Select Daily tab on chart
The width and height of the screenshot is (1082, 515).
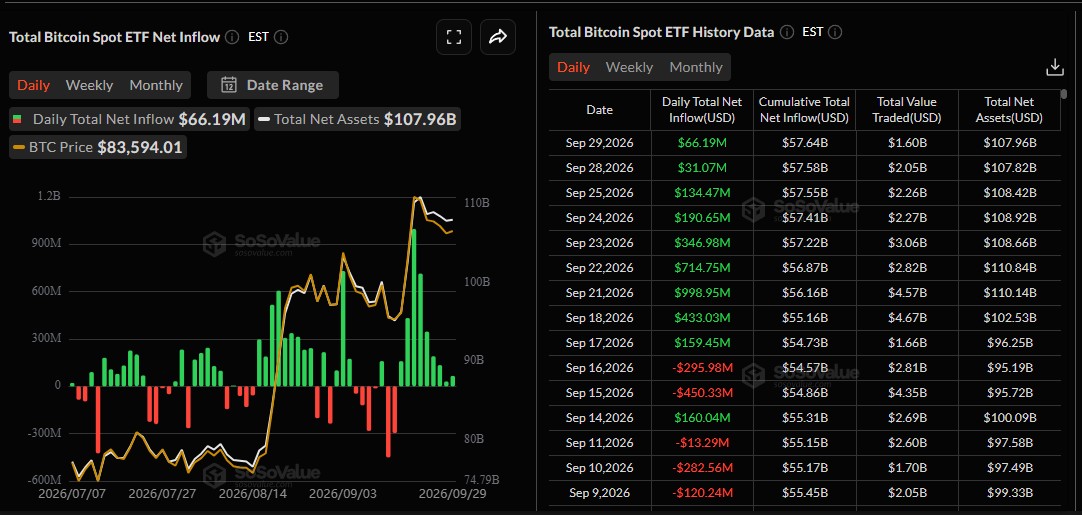pos(33,85)
